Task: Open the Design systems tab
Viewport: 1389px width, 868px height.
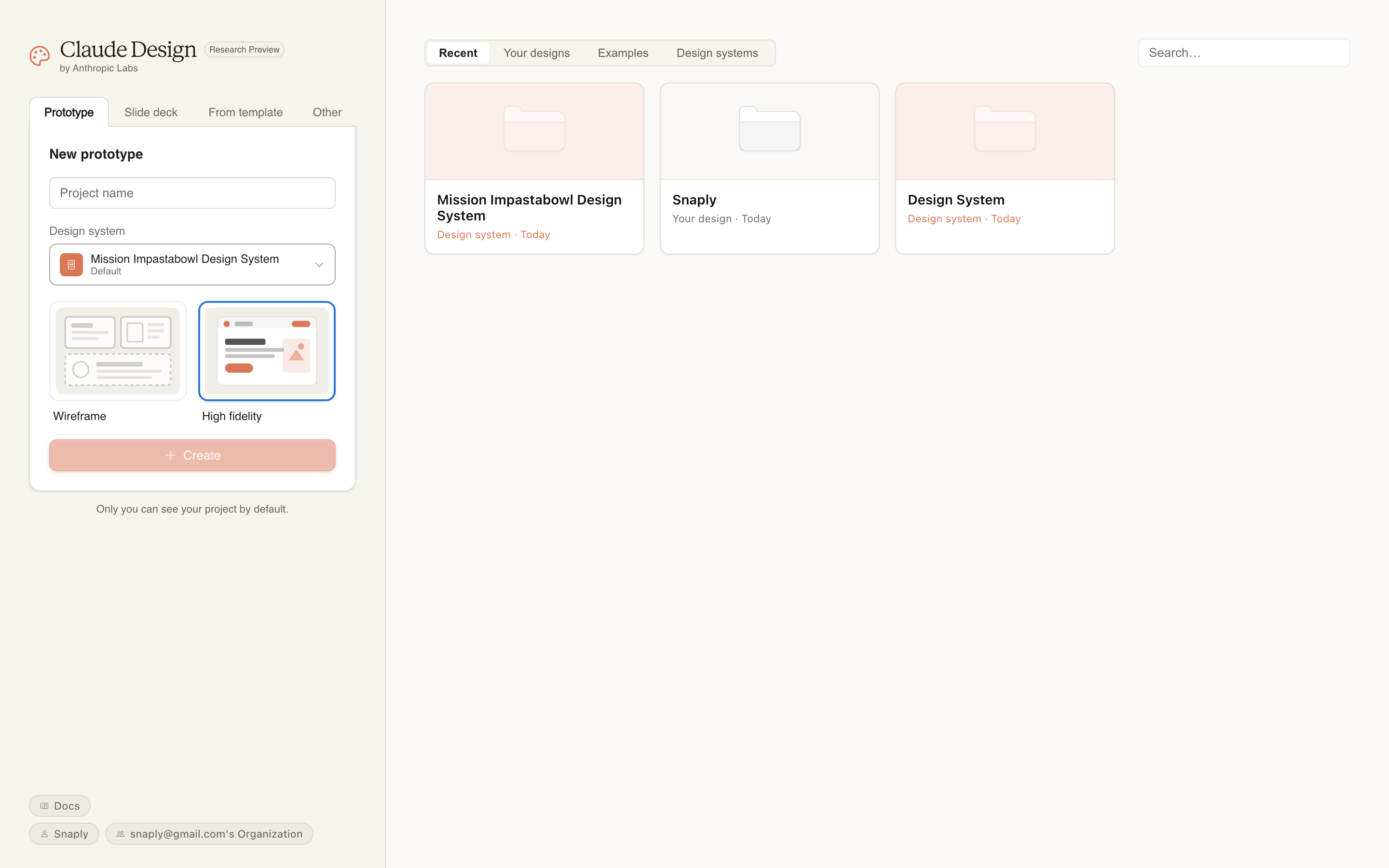Action: 718,53
